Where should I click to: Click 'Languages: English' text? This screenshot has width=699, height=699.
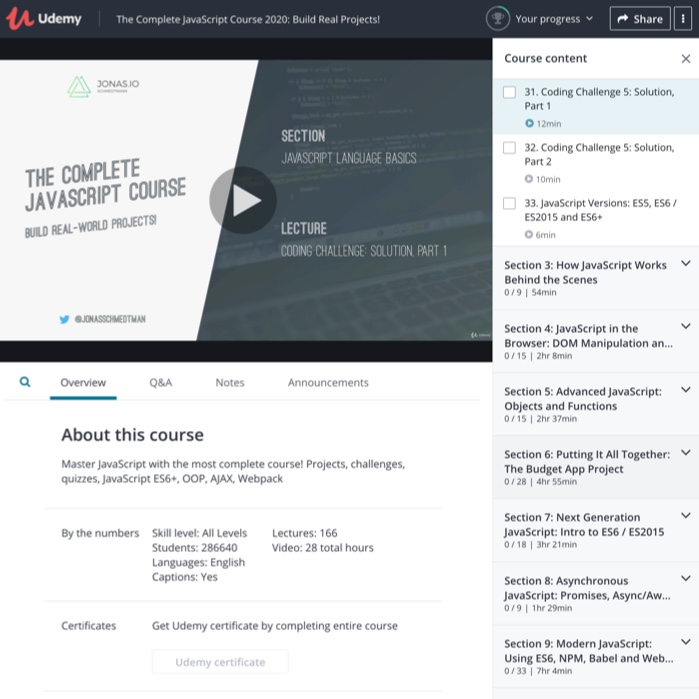coord(198,562)
